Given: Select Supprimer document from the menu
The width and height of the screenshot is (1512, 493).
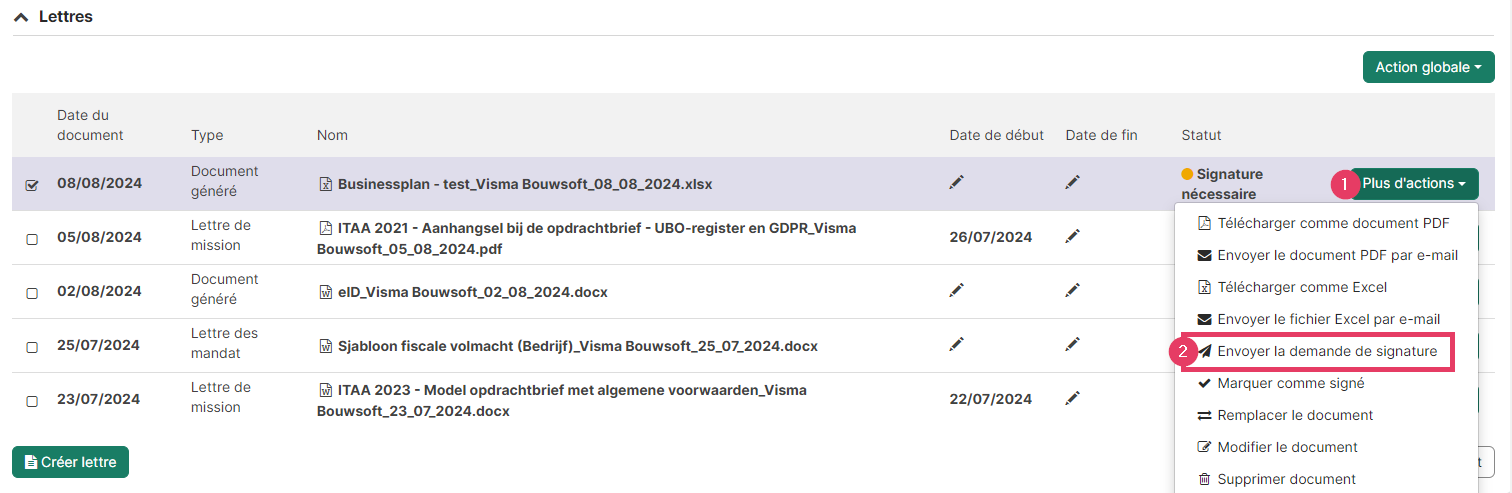Looking at the screenshot, I should [1277, 479].
